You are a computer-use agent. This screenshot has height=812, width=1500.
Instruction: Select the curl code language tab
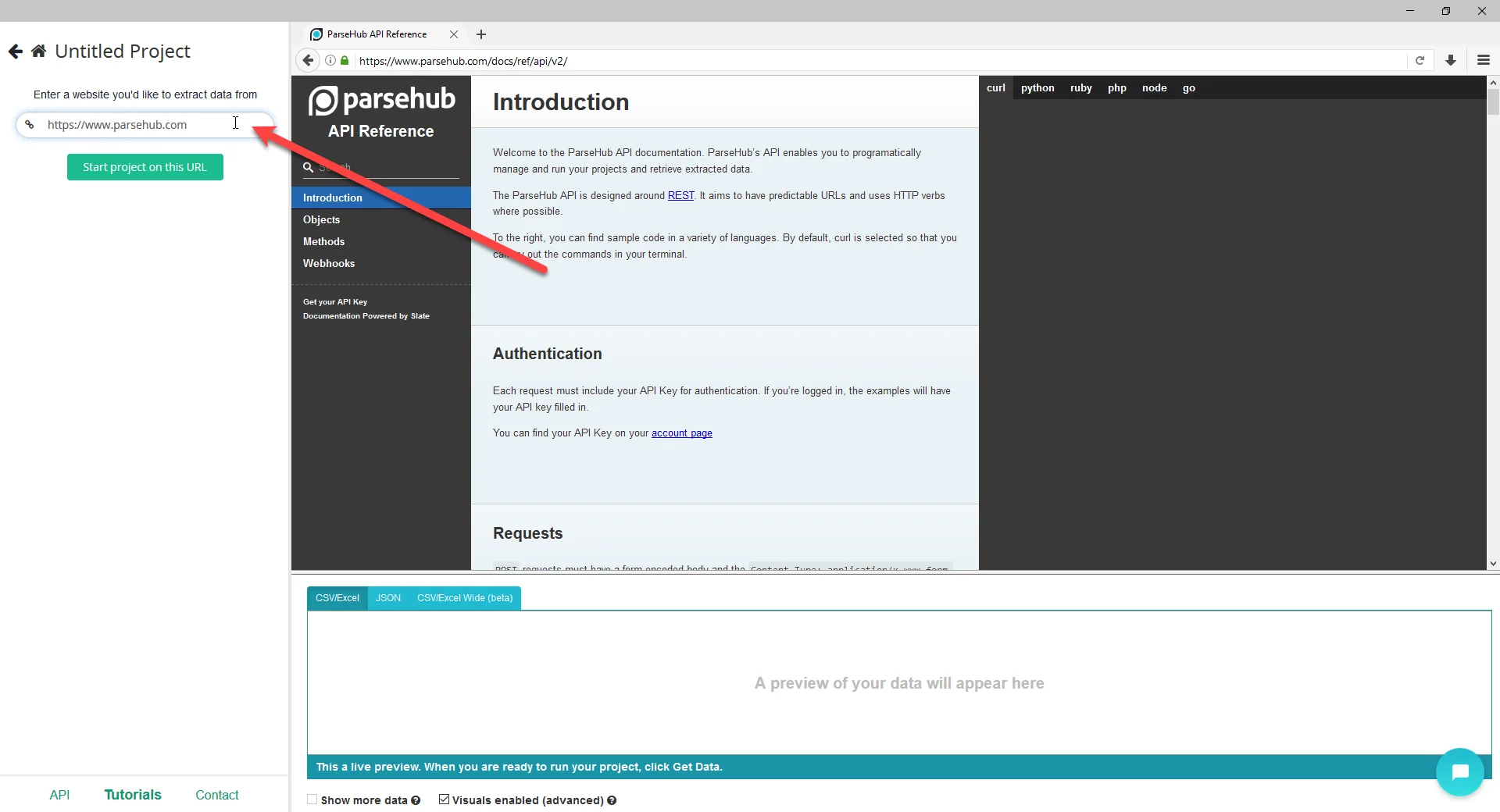(996, 88)
